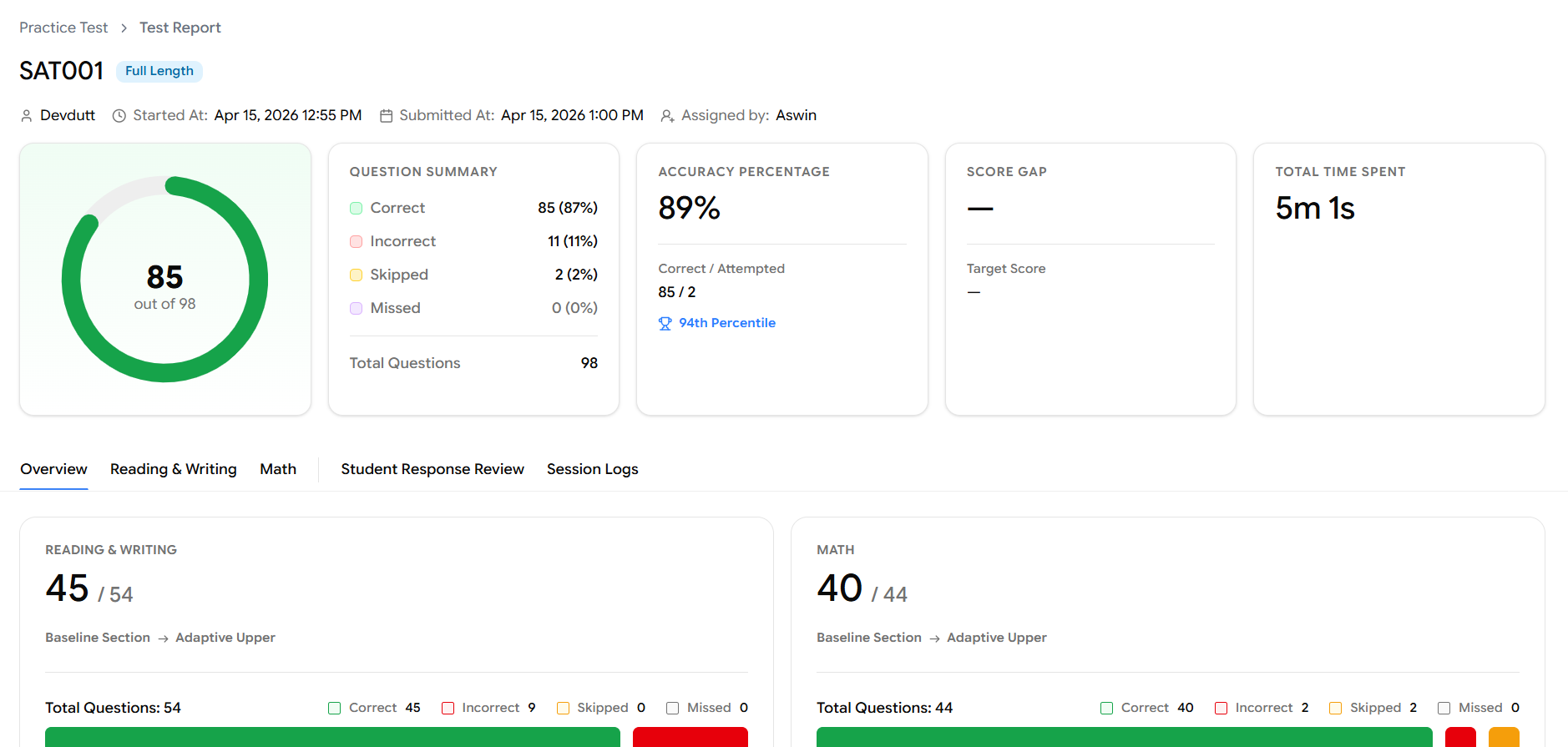
Task: Open the Math tab
Action: click(x=278, y=469)
